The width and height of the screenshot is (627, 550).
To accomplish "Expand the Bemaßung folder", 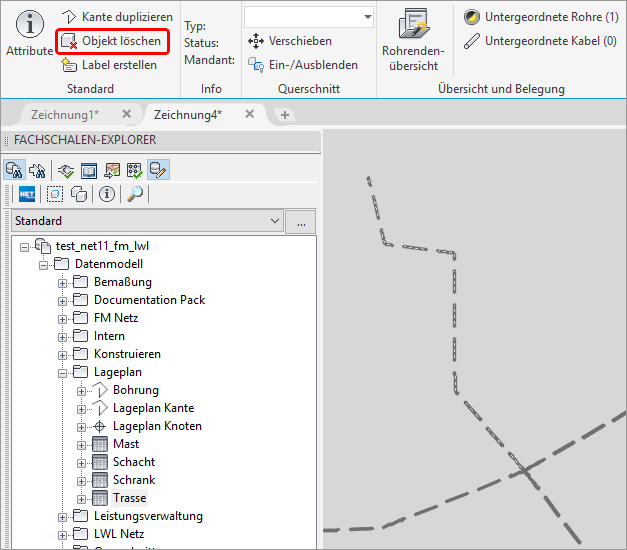I will (62, 283).
